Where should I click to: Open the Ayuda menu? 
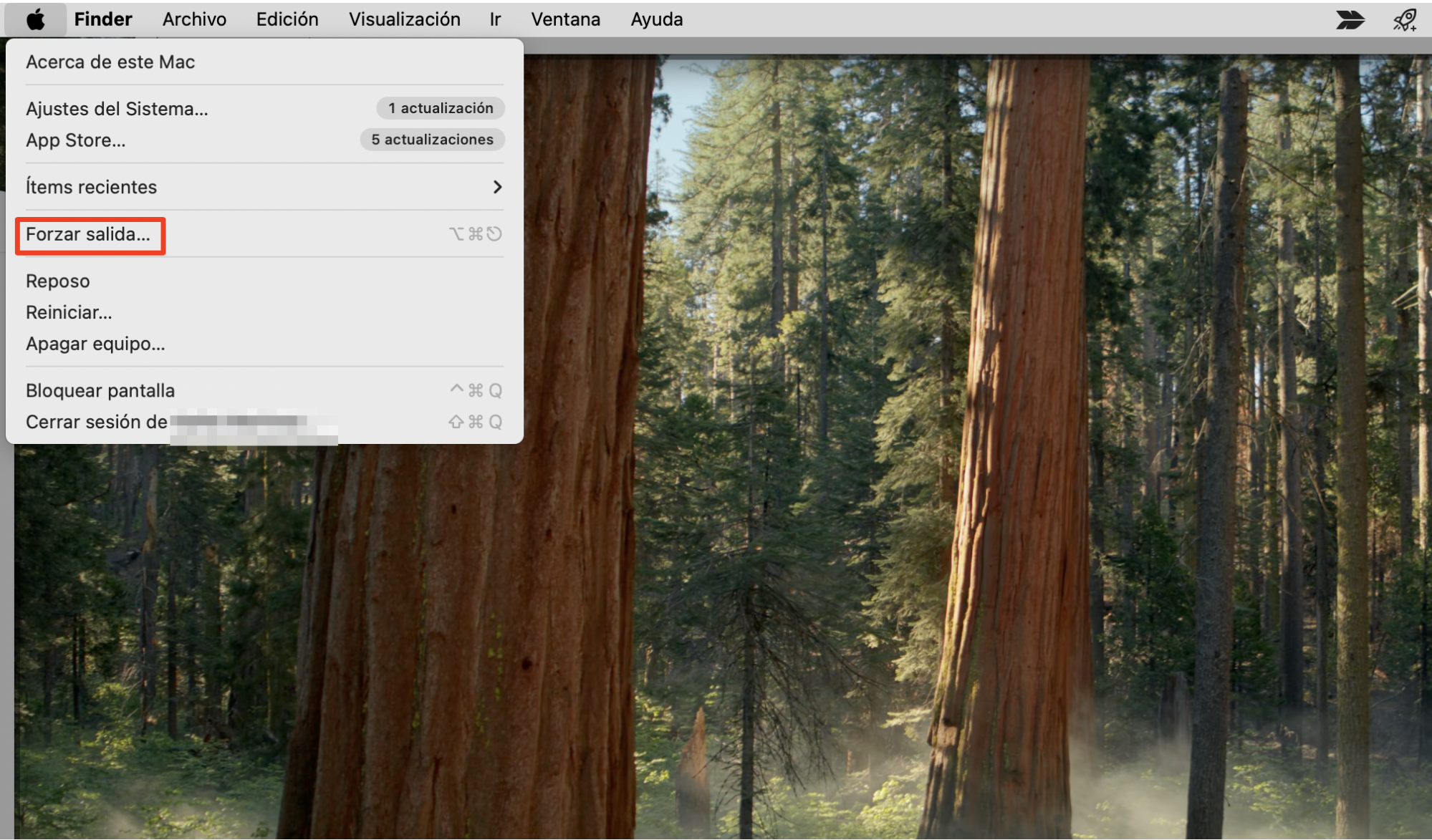656,19
